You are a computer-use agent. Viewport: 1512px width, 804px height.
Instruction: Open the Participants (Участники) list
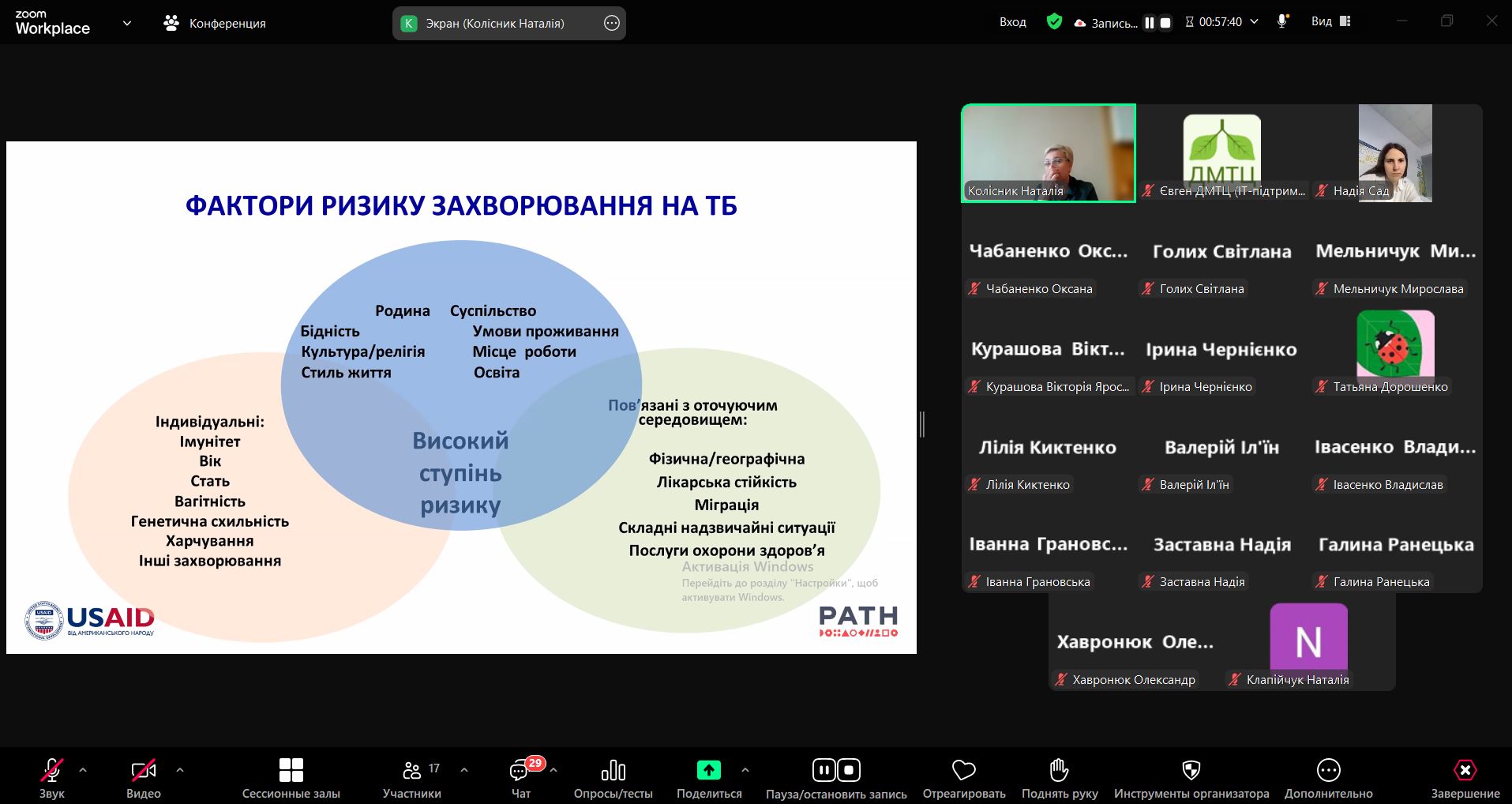[412, 778]
